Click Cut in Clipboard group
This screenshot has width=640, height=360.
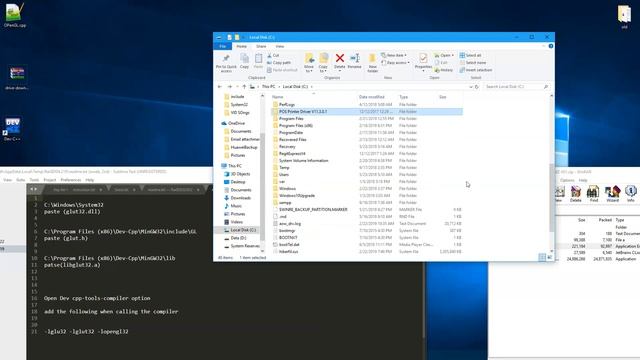tap(273, 55)
